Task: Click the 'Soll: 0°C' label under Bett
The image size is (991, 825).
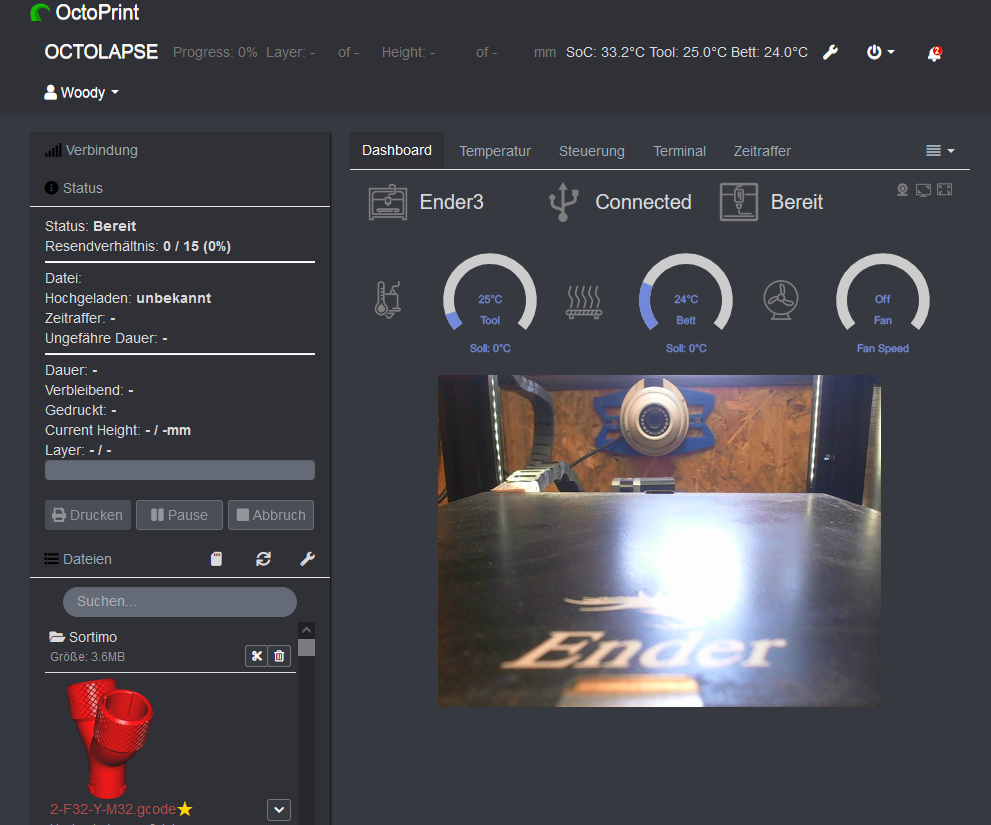Action: 686,348
